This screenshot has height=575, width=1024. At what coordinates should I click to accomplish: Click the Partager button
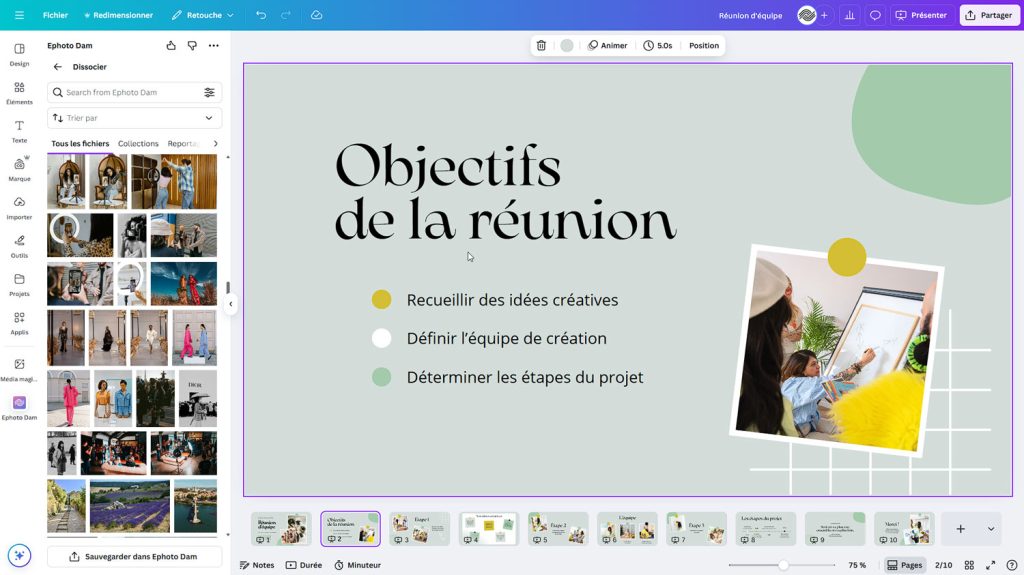pos(987,16)
